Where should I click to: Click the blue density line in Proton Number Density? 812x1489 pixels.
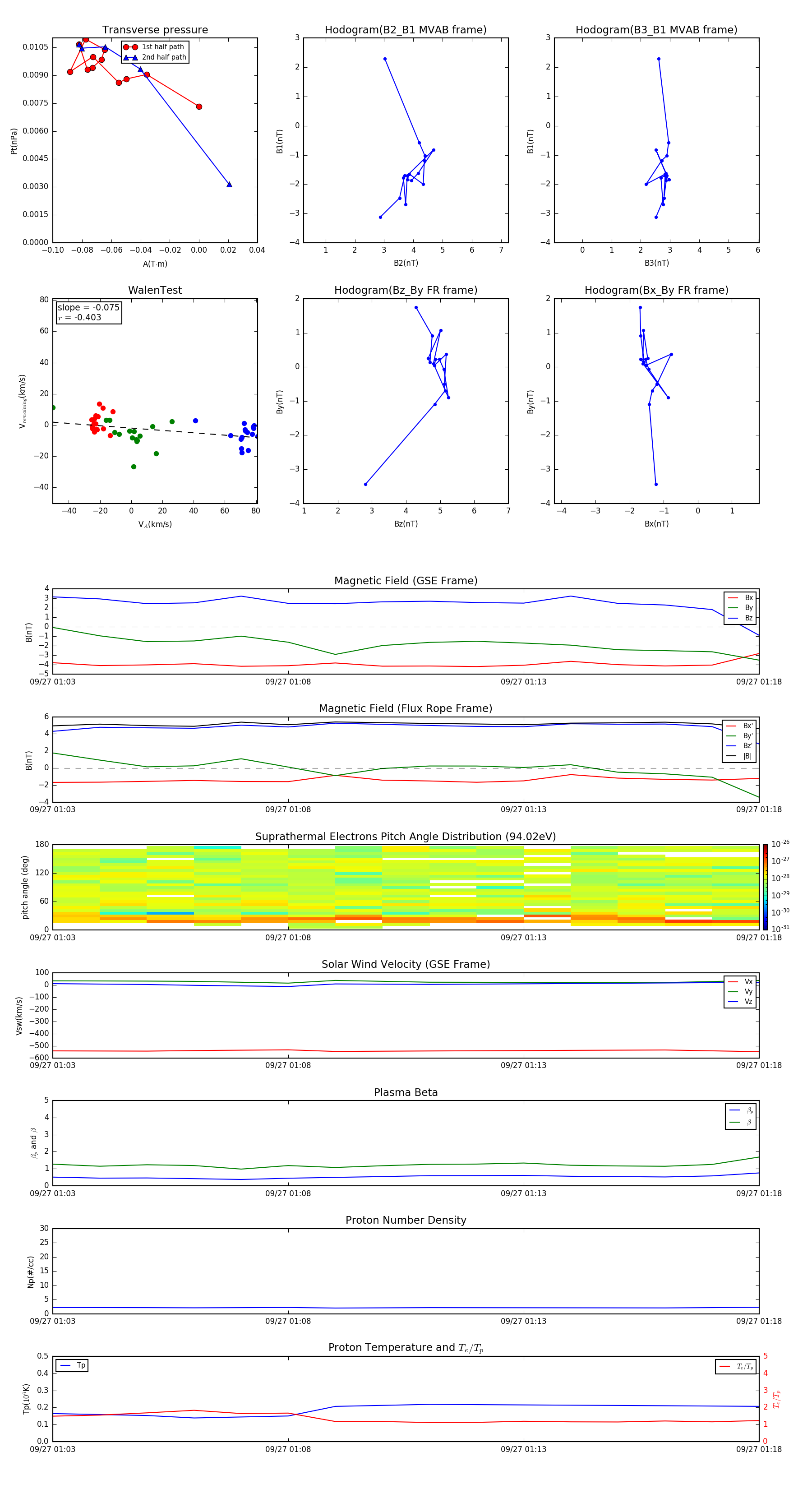tap(406, 1308)
